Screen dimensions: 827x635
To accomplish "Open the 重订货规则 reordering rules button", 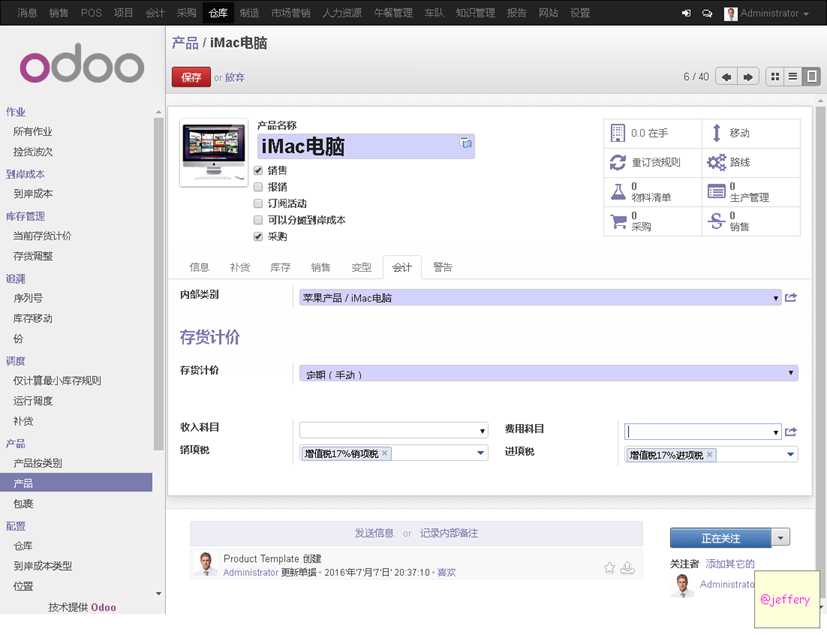I will click(x=652, y=162).
